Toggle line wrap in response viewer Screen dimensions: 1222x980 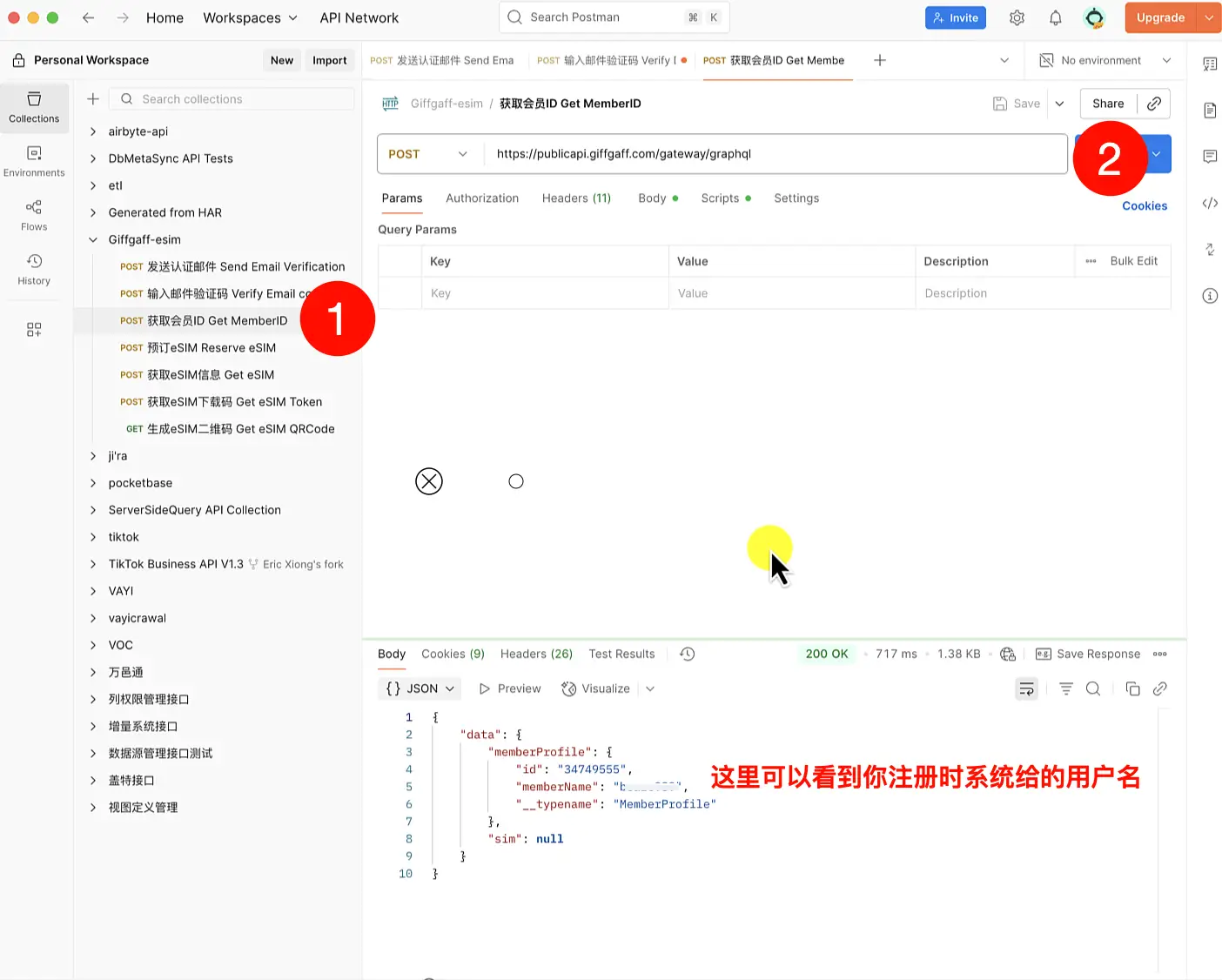point(1027,688)
